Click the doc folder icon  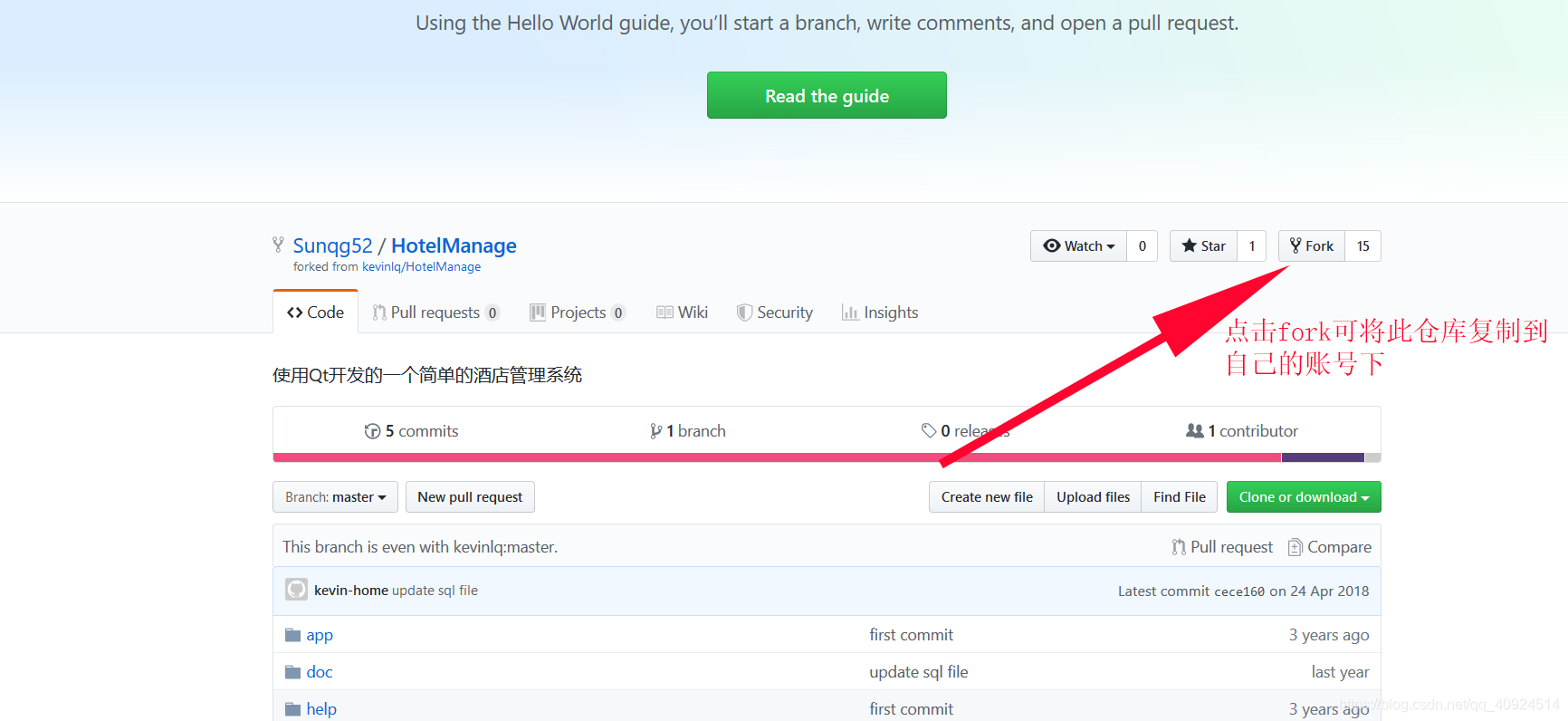click(x=292, y=672)
